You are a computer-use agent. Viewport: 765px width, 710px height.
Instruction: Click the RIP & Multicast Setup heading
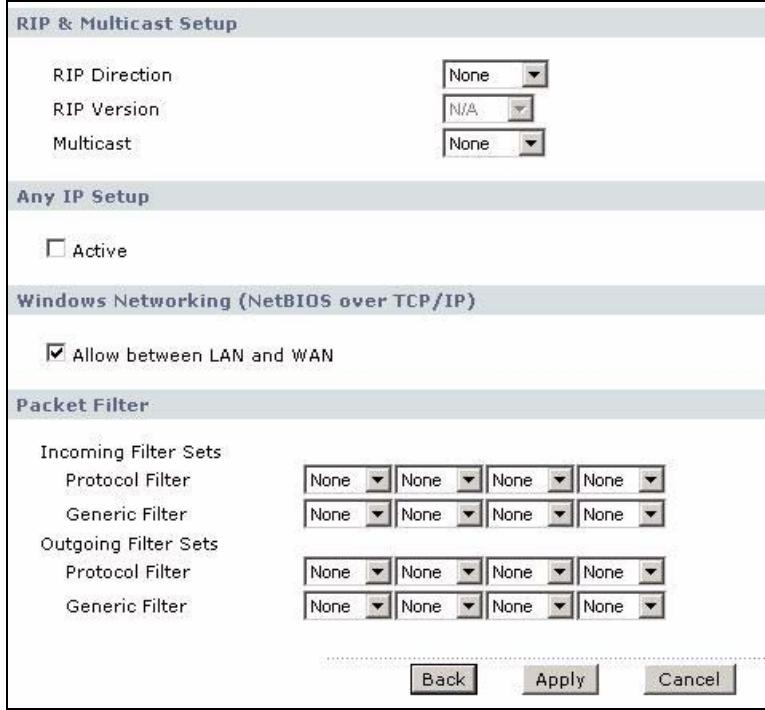127,23
